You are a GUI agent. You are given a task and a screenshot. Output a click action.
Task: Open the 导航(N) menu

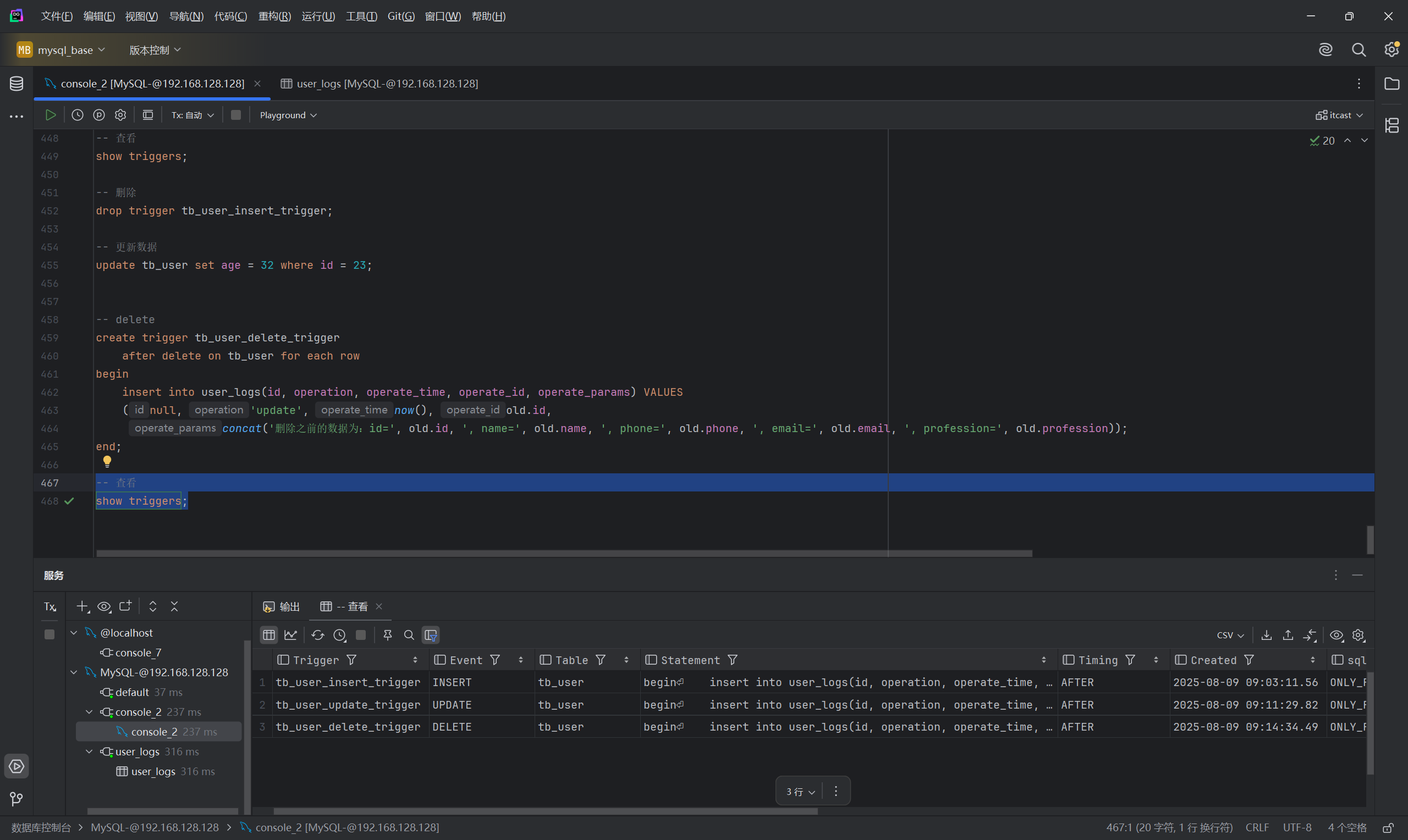pyautogui.click(x=186, y=16)
